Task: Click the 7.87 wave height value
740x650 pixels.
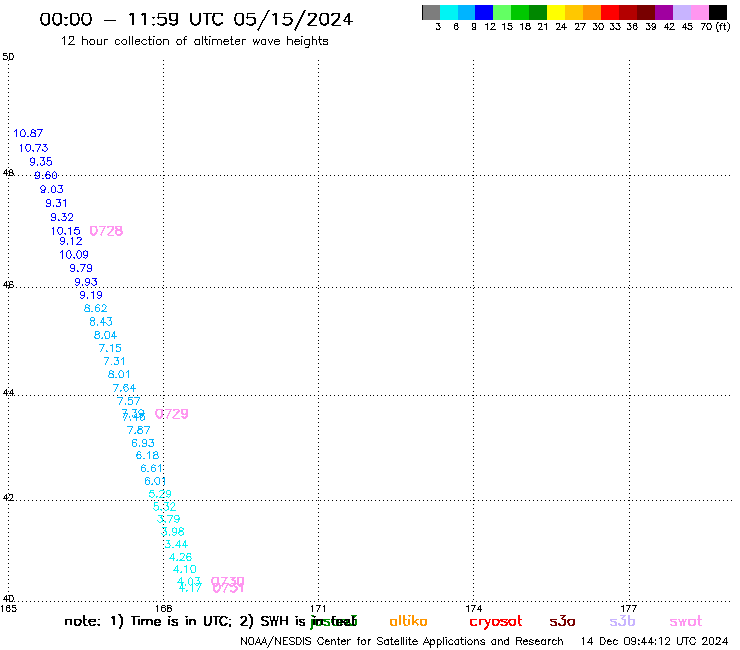Action: (138, 430)
